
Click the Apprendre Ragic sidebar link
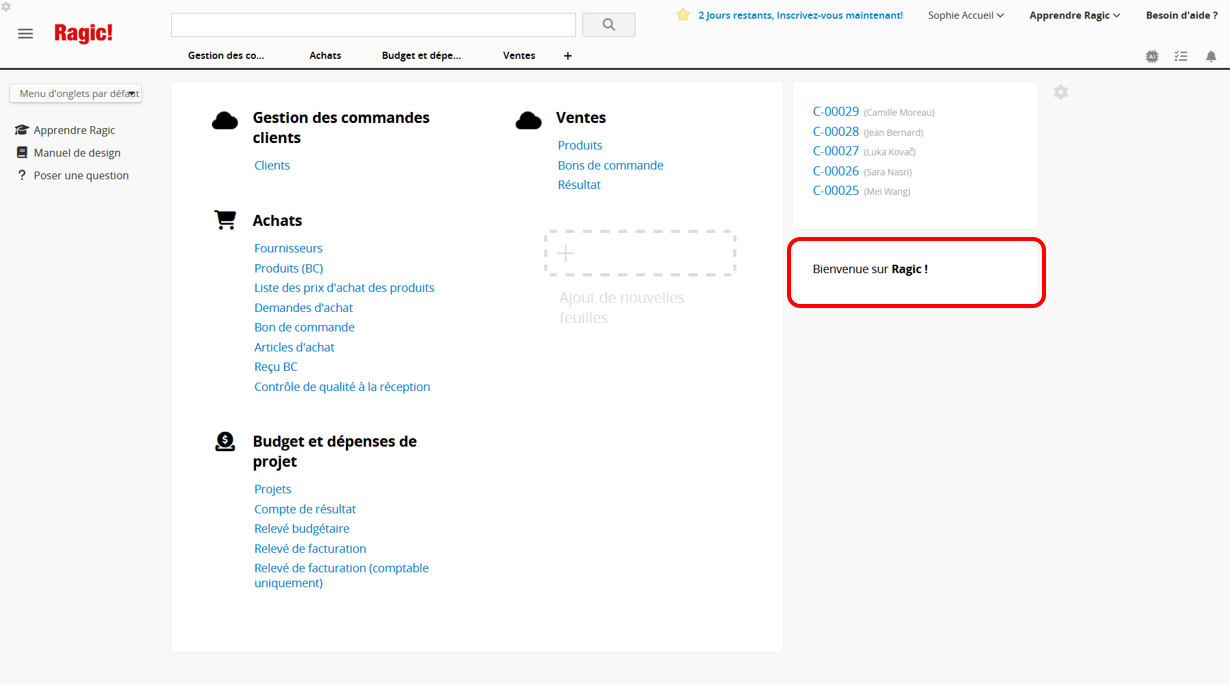coord(74,130)
